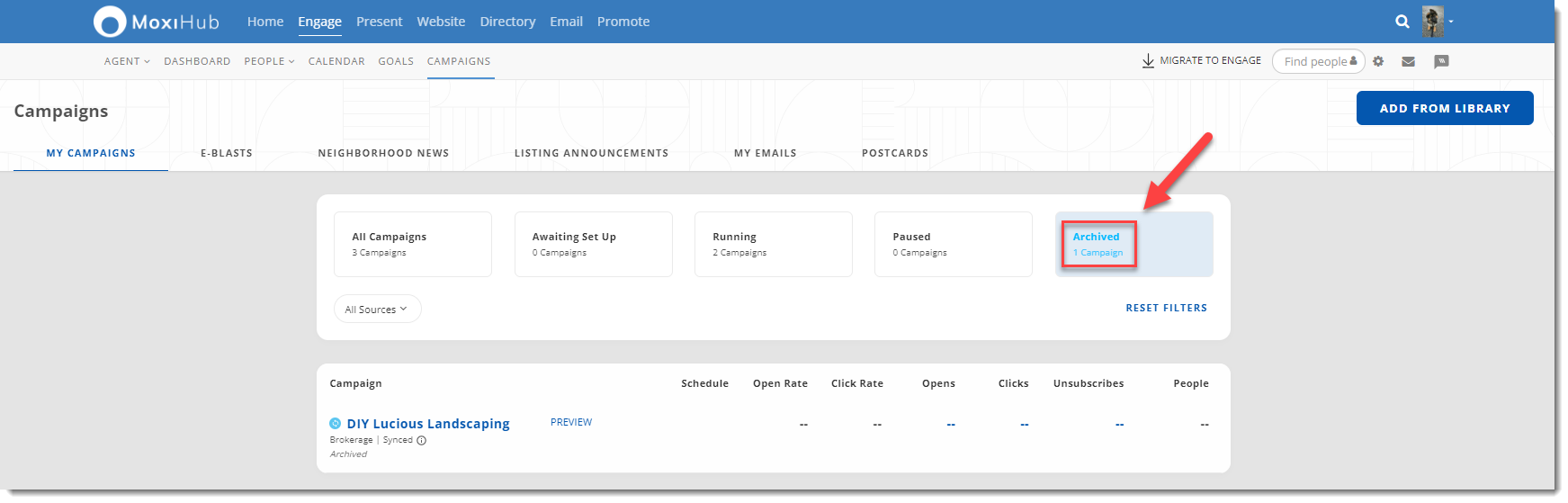
Task: Click the Migrate to Engage download icon
Action: 1148,61
